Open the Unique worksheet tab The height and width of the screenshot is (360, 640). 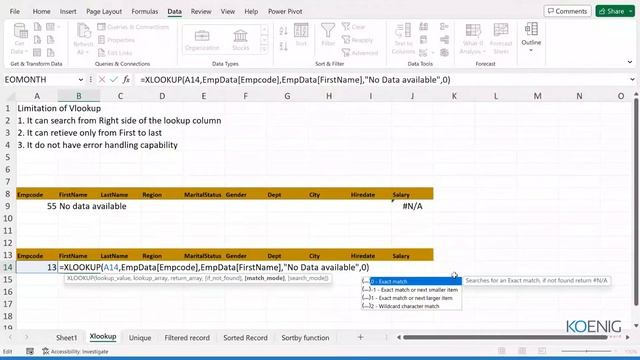140,338
